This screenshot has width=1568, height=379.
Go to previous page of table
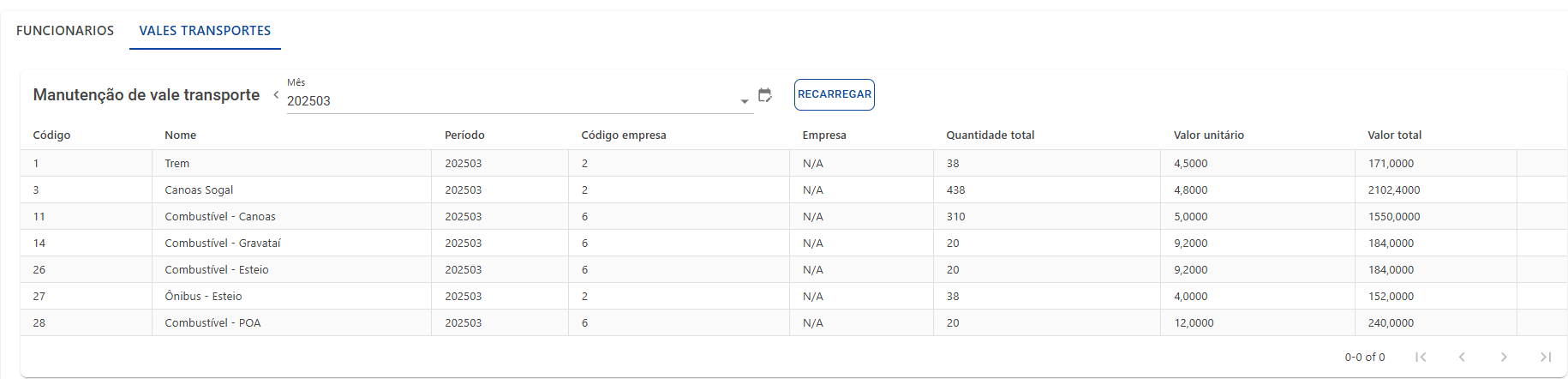click(x=1462, y=357)
